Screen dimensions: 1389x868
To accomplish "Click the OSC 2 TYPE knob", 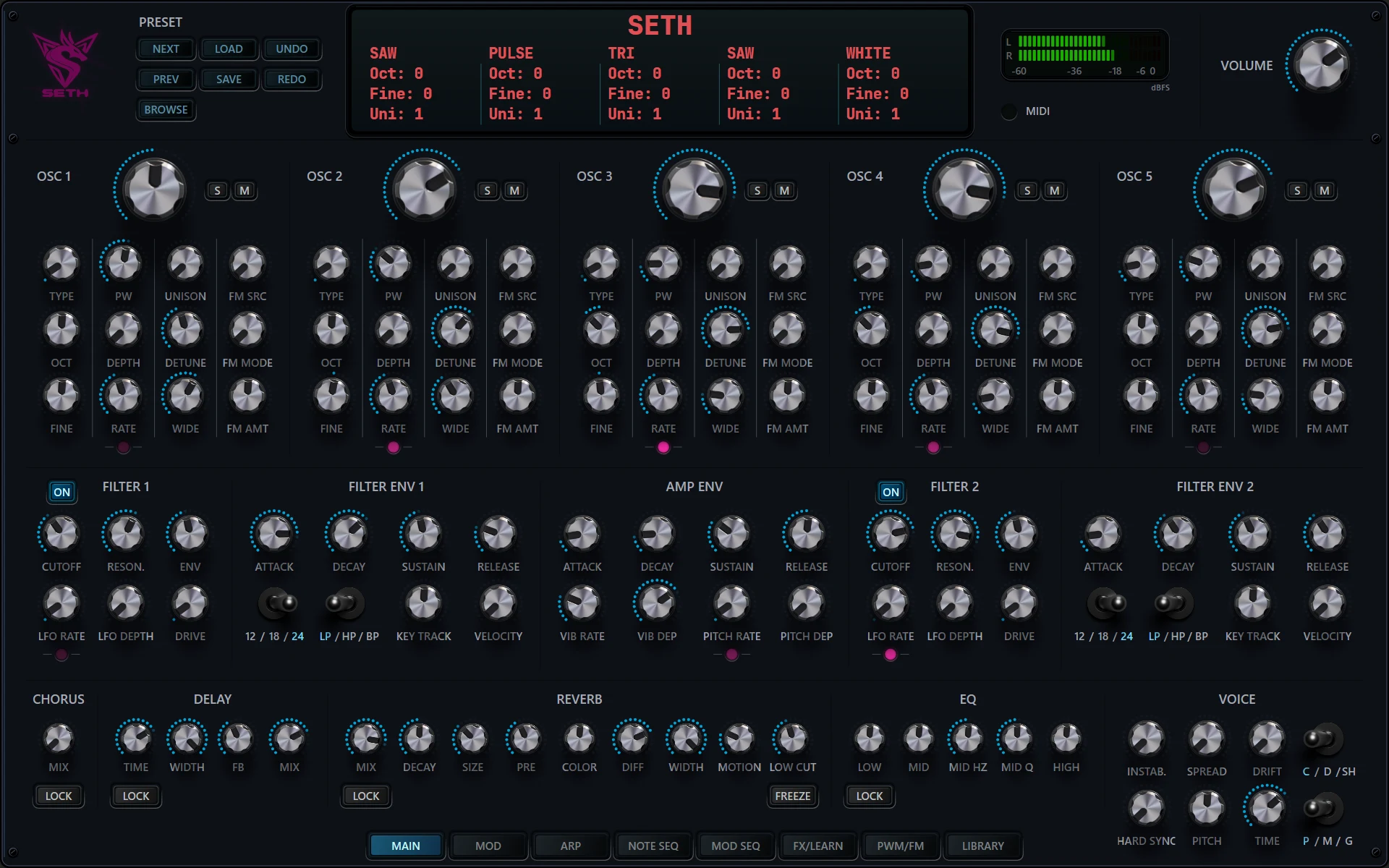I will pyautogui.click(x=331, y=263).
